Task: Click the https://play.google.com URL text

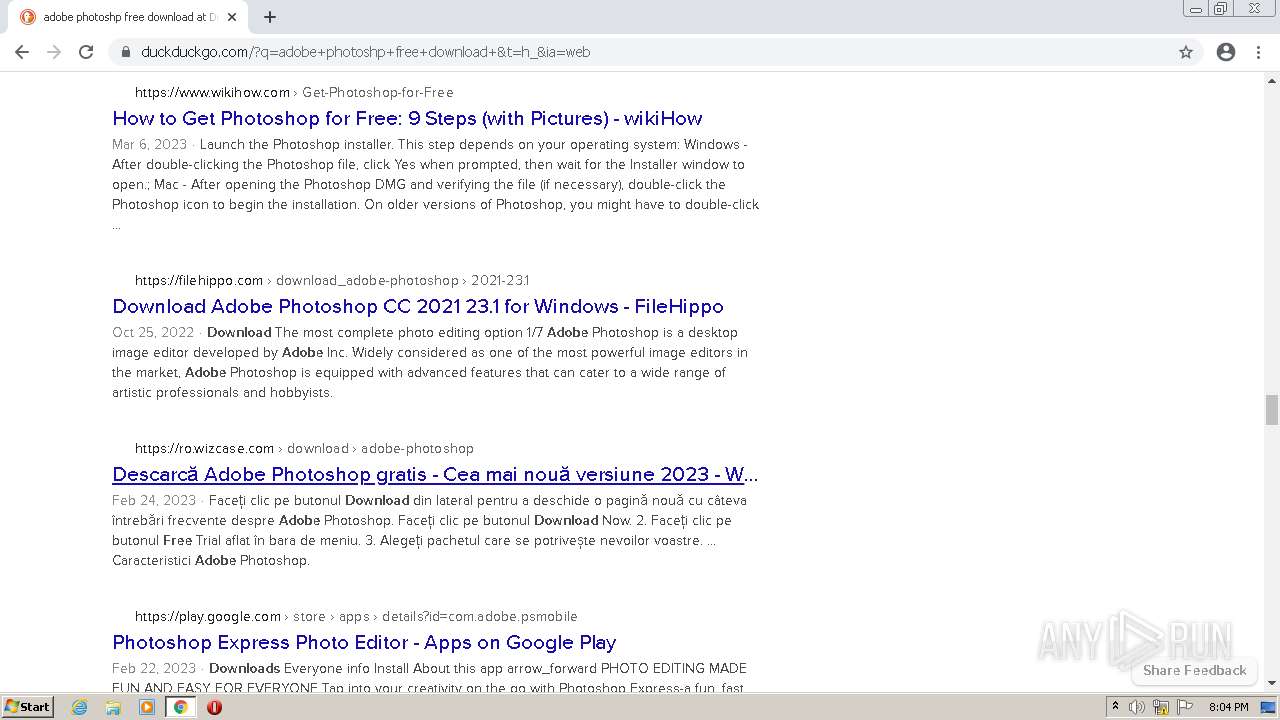Action: [x=208, y=616]
